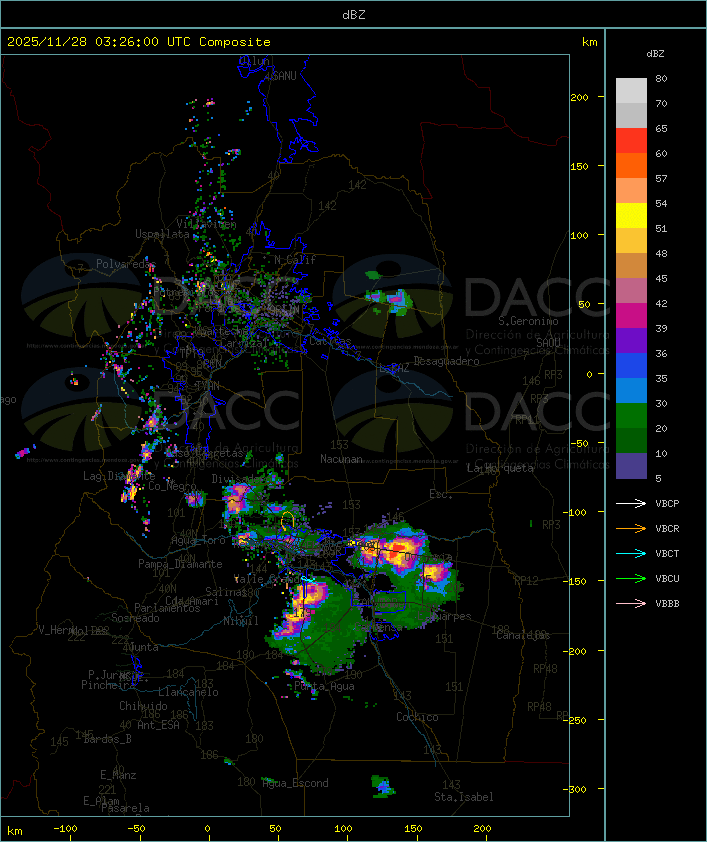Click the Llancanelo map label
The width and height of the screenshot is (707, 842).
pos(188,692)
